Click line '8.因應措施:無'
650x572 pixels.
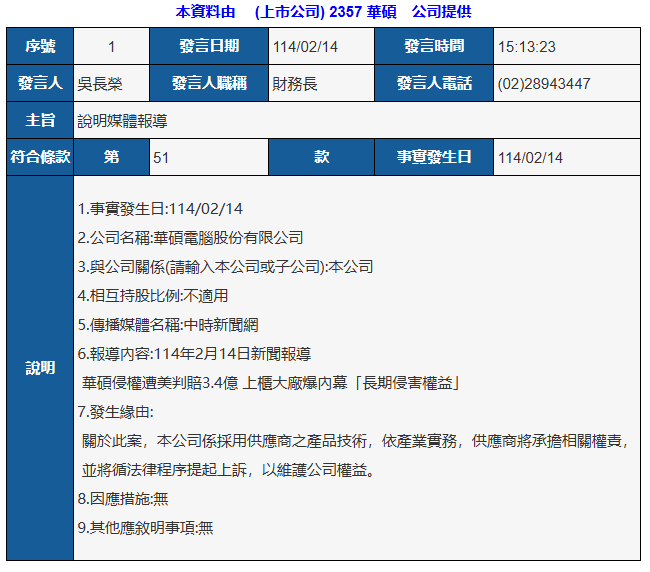pyautogui.click(x=123, y=499)
